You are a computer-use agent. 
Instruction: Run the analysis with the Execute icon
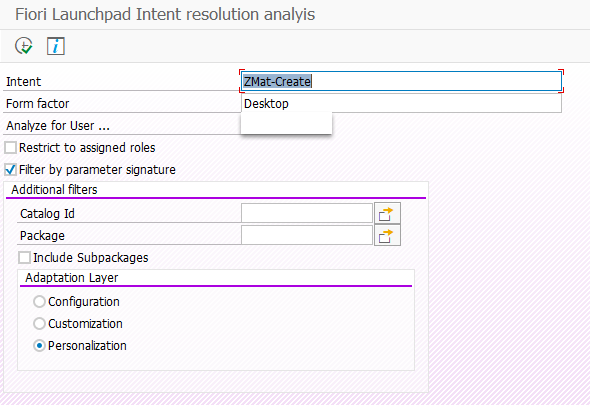coord(24,46)
